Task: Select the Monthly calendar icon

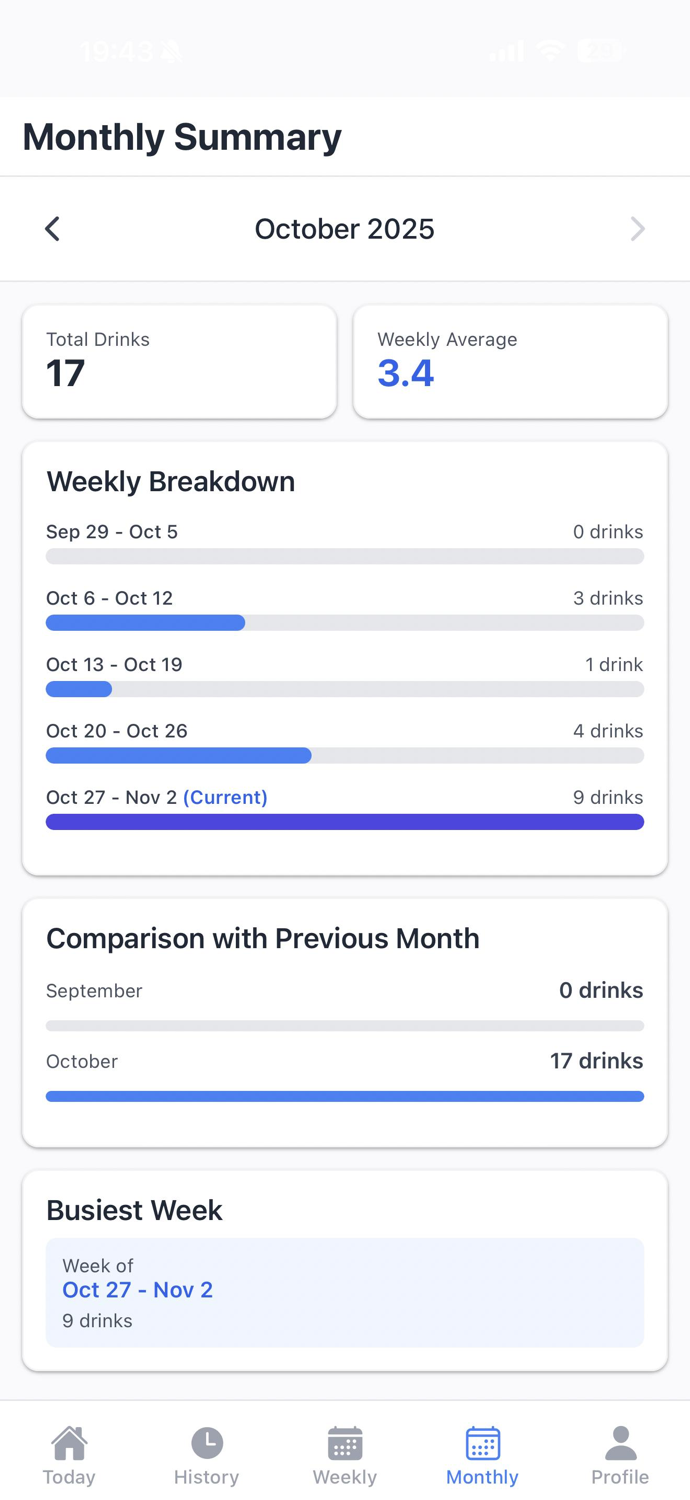Action: tap(482, 1442)
